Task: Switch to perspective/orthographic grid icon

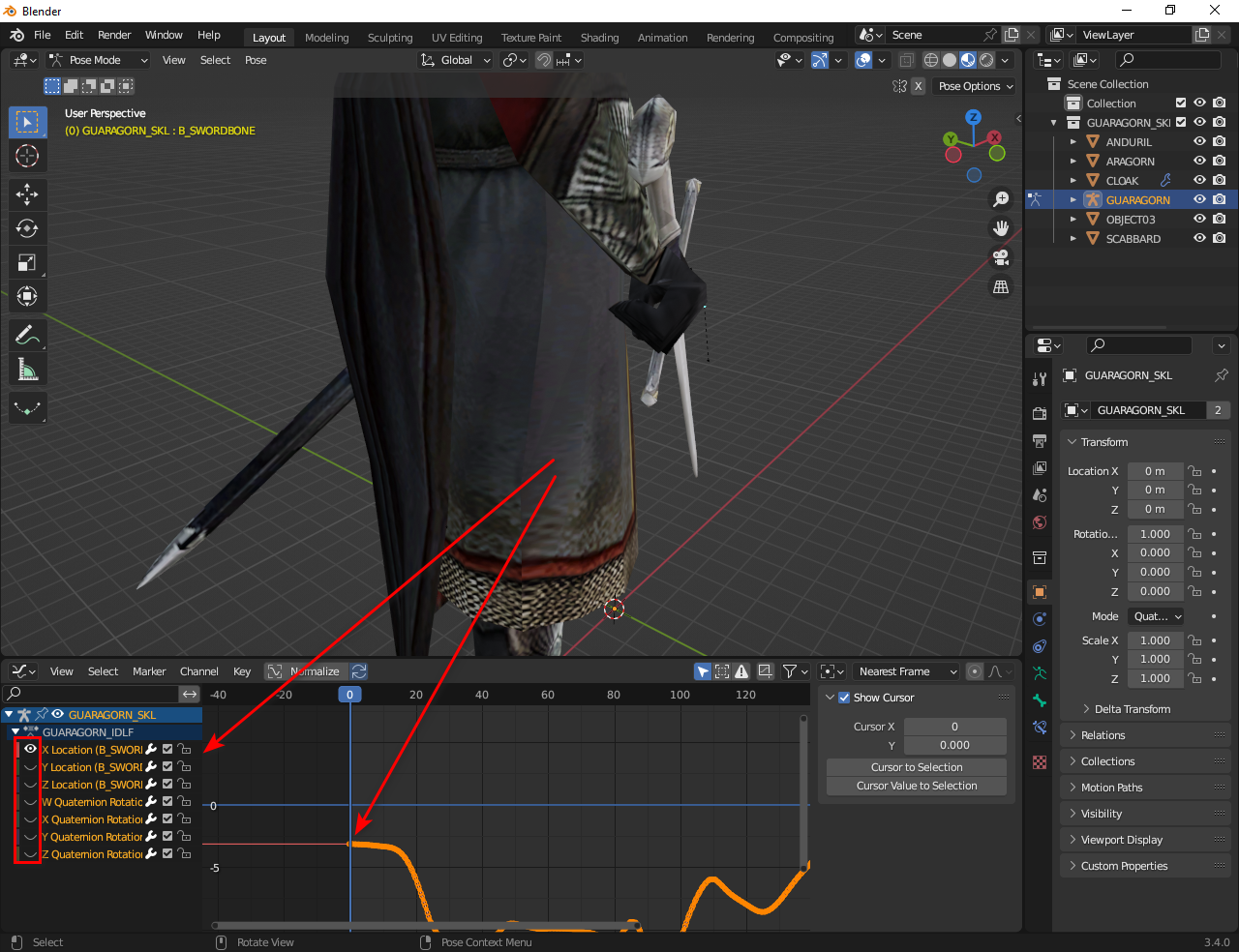Action: click(1001, 287)
